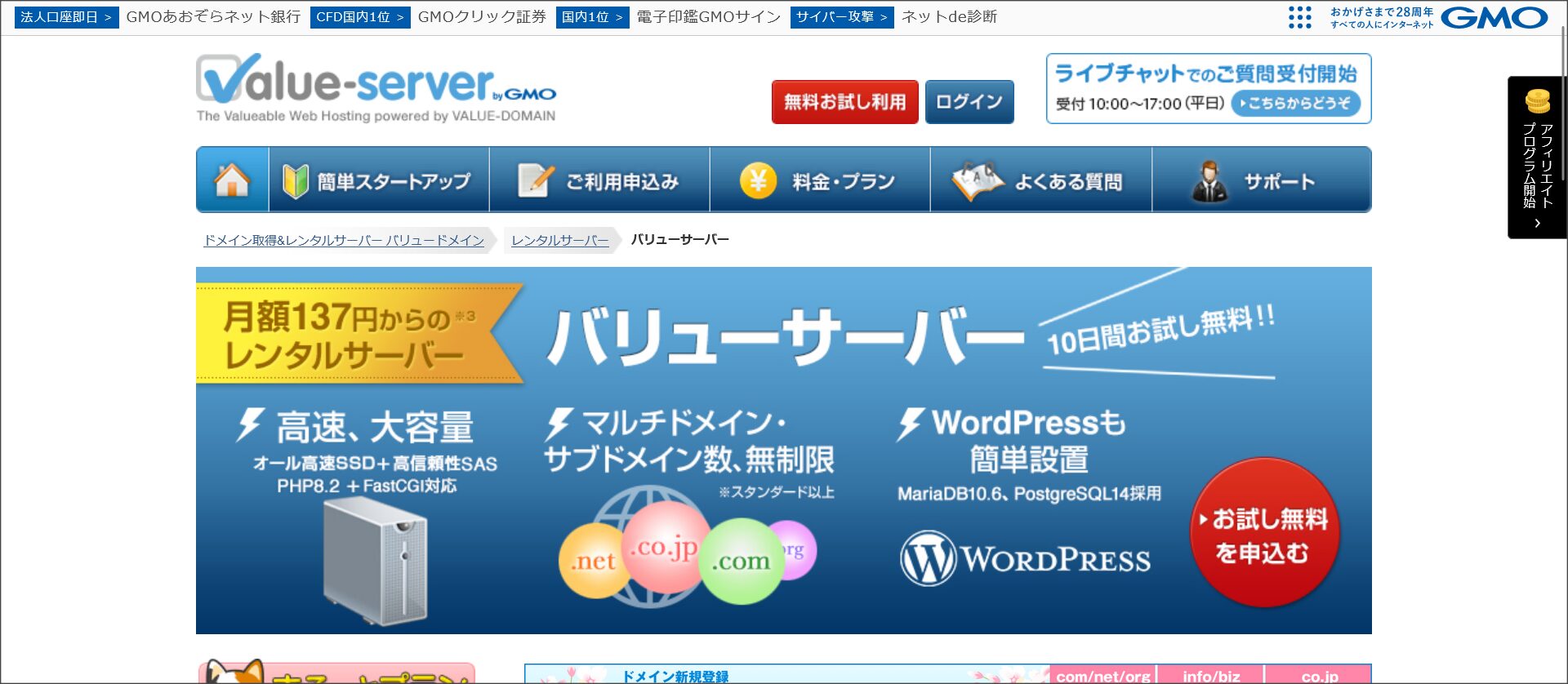The height and width of the screenshot is (684, 1568).
Task: Click the yen coin icon for 料金・プラン
Action: click(x=758, y=180)
